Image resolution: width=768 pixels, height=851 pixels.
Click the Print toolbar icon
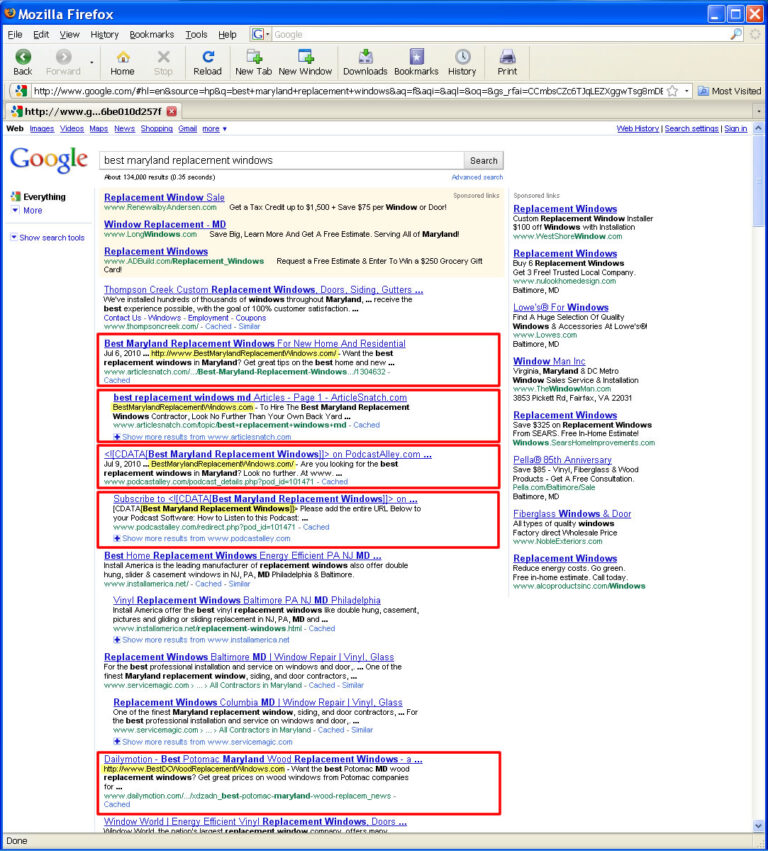coord(507,56)
